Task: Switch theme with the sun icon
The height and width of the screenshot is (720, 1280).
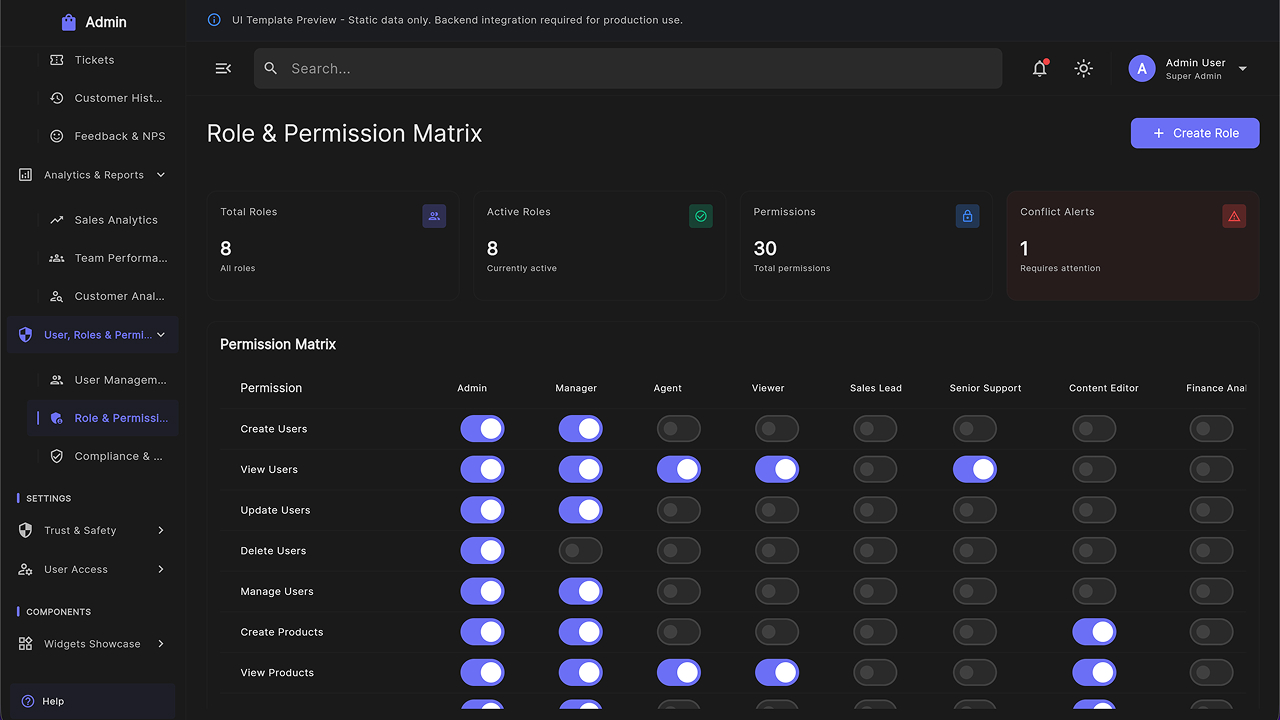Action: (1083, 68)
